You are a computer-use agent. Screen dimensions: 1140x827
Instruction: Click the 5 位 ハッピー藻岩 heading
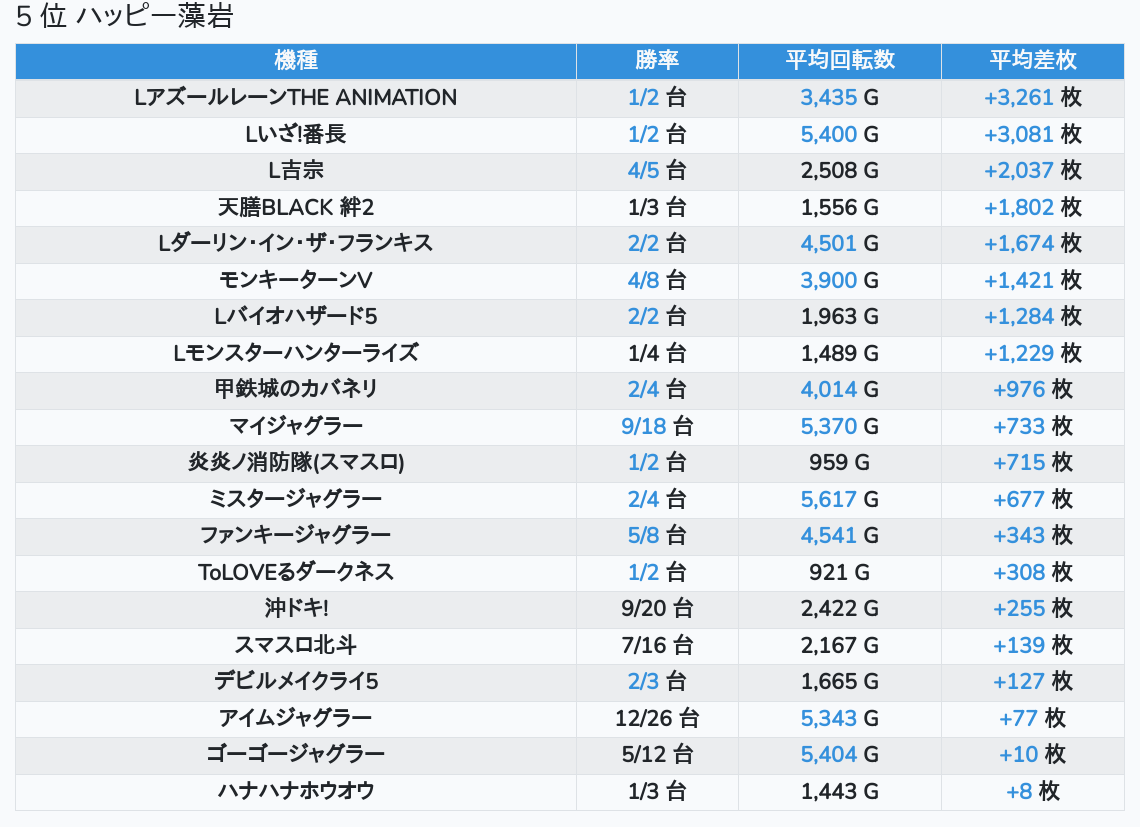coord(124,16)
